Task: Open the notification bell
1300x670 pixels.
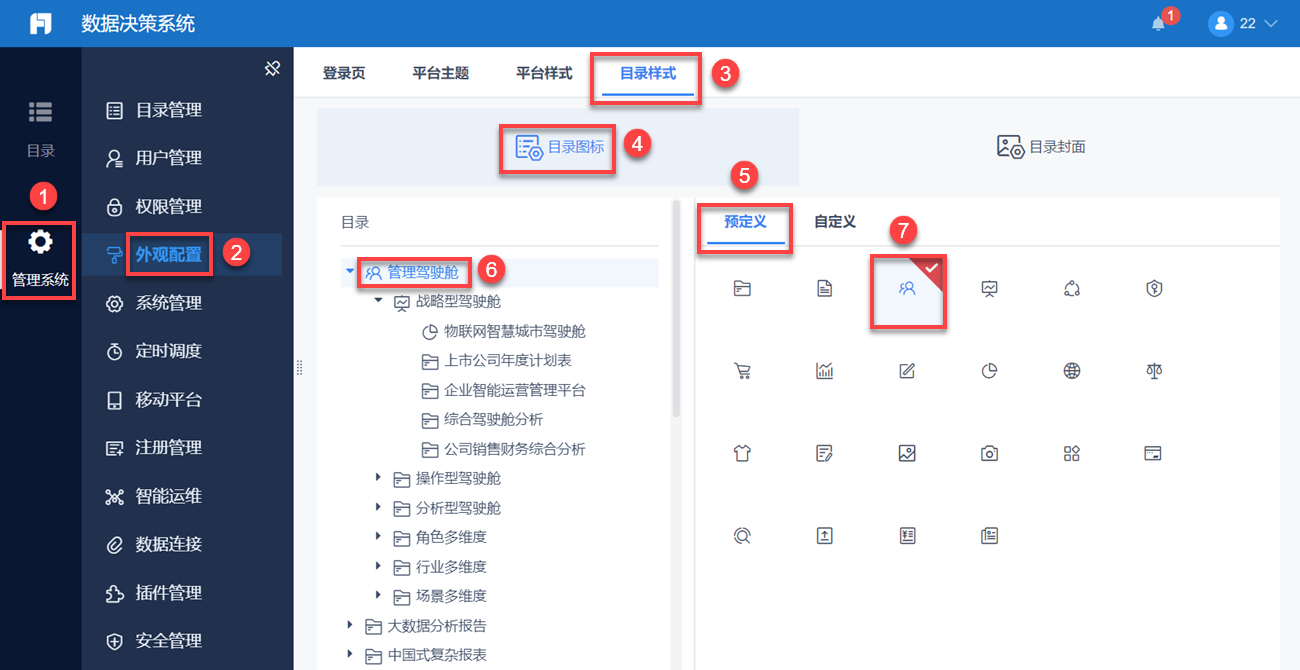Action: pos(1159,23)
